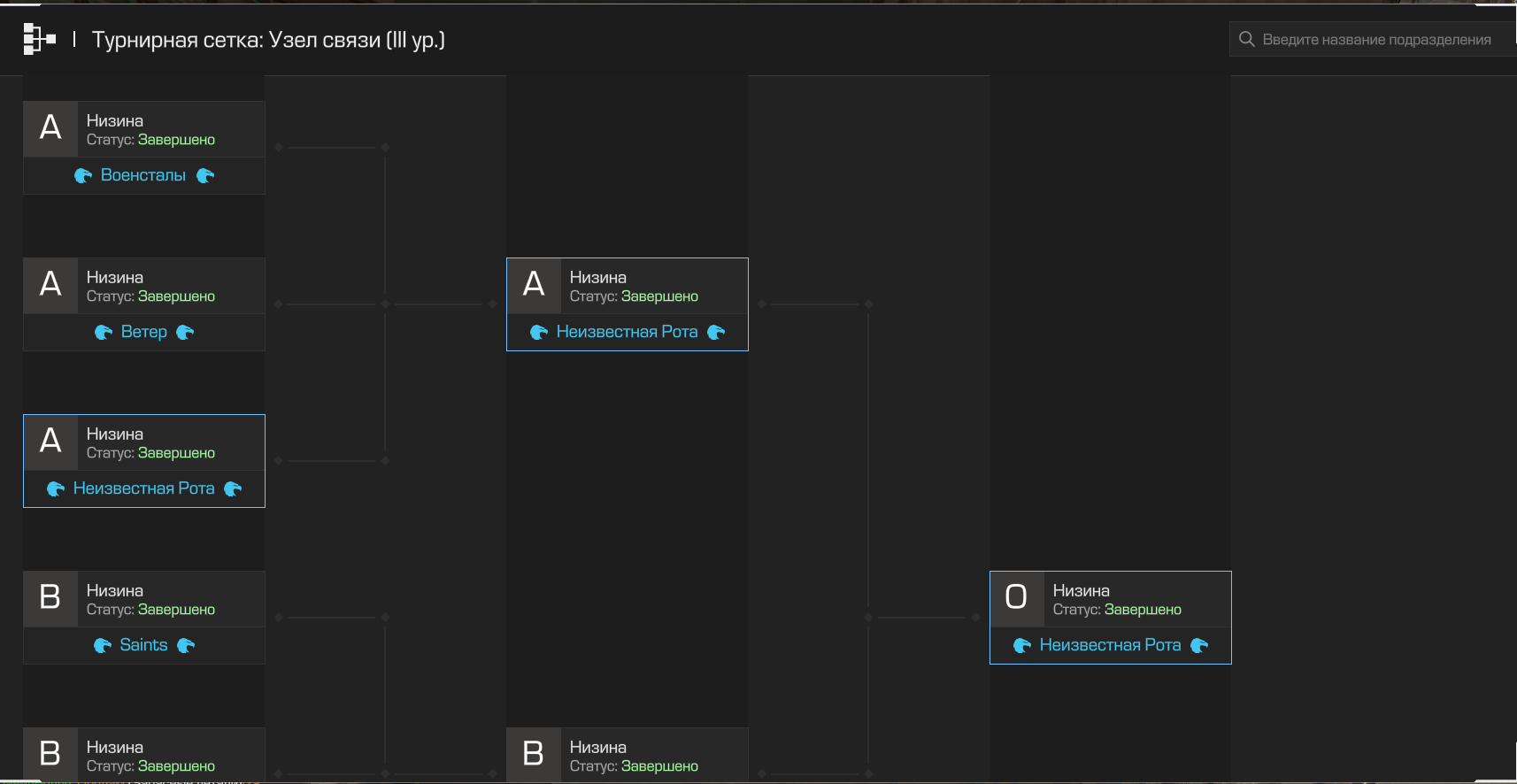Viewport: 1517px width, 784px height.
Task: Open the Военсталы squad link
Action: pyautogui.click(x=143, y=175)
